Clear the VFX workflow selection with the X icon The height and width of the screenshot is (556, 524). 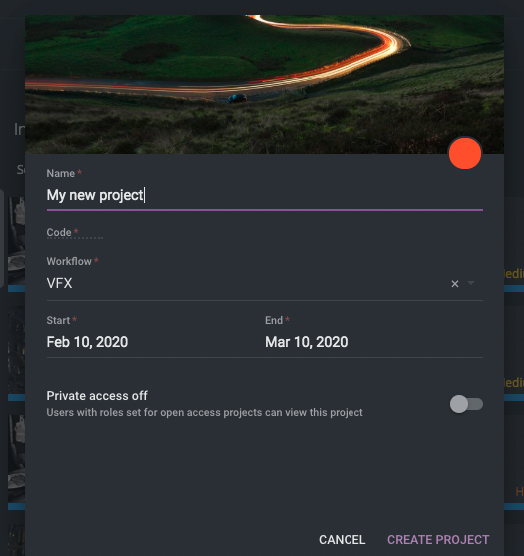455,284
